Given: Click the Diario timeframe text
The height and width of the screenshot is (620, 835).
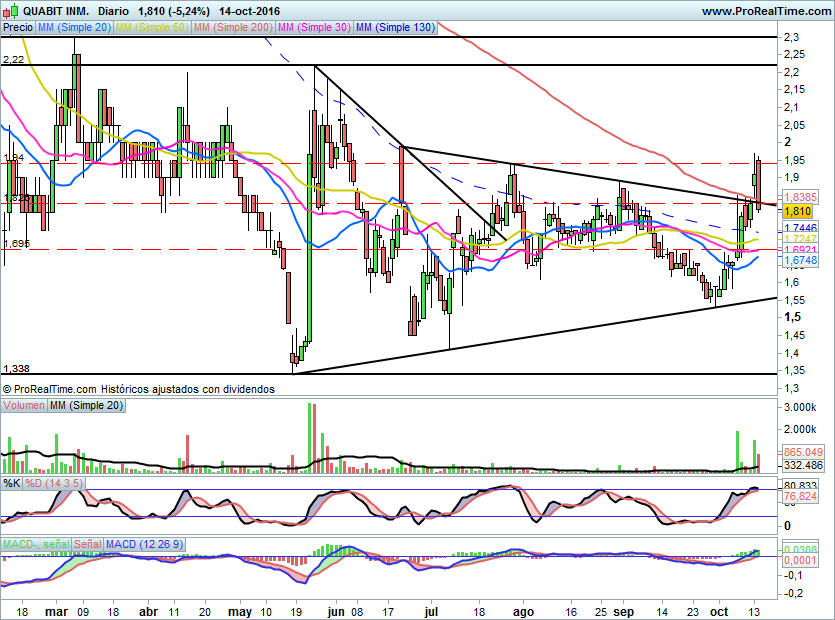Looking at the screenshot, I should [x=114, y=11].
